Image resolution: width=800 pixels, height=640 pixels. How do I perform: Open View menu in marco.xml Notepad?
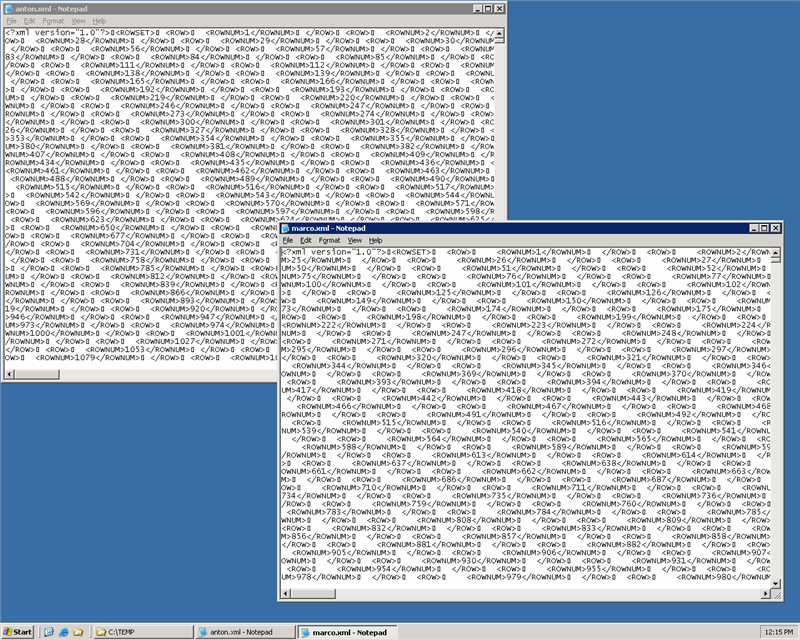click(355, 240)
